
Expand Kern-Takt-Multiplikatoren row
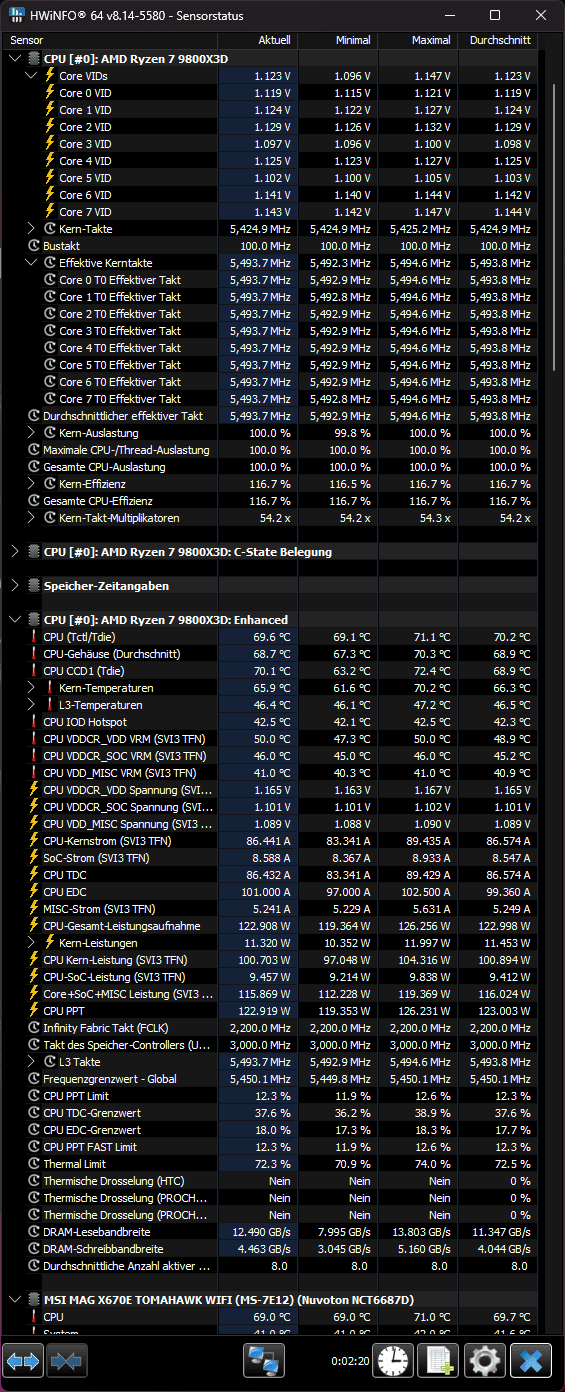coord(32,518)
